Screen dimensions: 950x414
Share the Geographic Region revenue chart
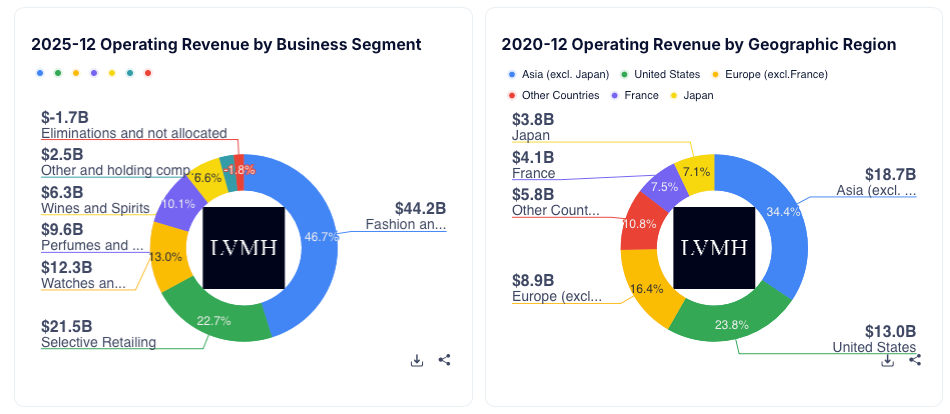click(915, 361)
